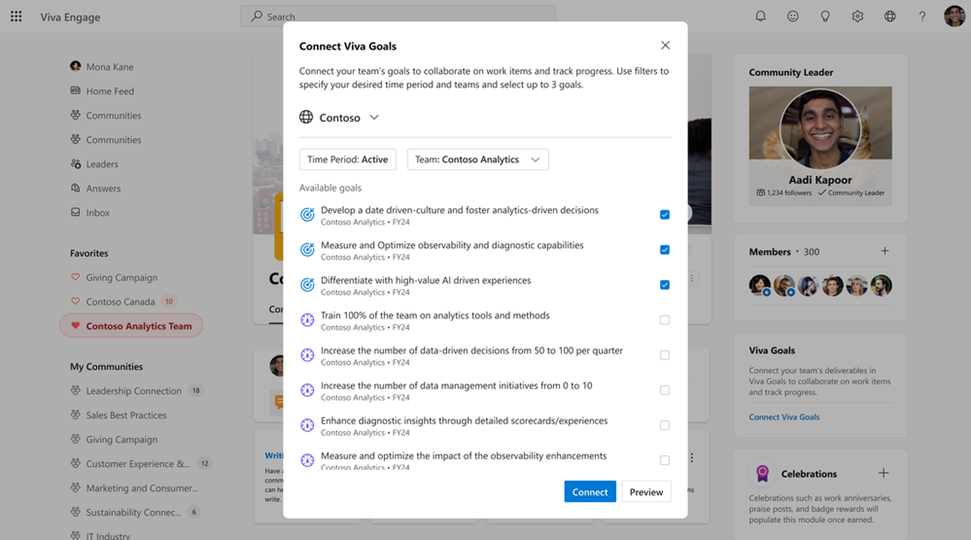Uncheck the 'Develop a date driven-culture' goal
Image resolution: width=971 pixels, height=540 pixels.
tap(665, 215)
